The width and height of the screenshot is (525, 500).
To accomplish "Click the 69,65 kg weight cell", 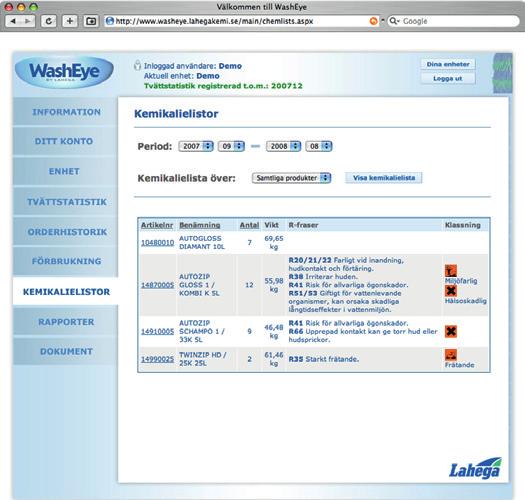I will click(274, 242).
